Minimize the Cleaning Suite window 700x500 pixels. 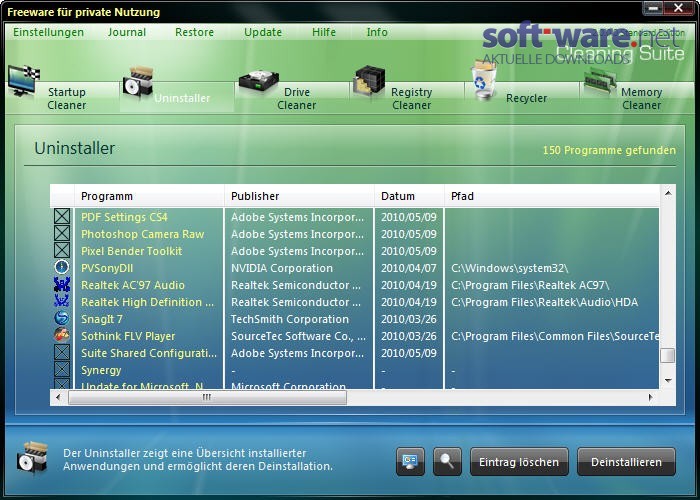point(652,8)
